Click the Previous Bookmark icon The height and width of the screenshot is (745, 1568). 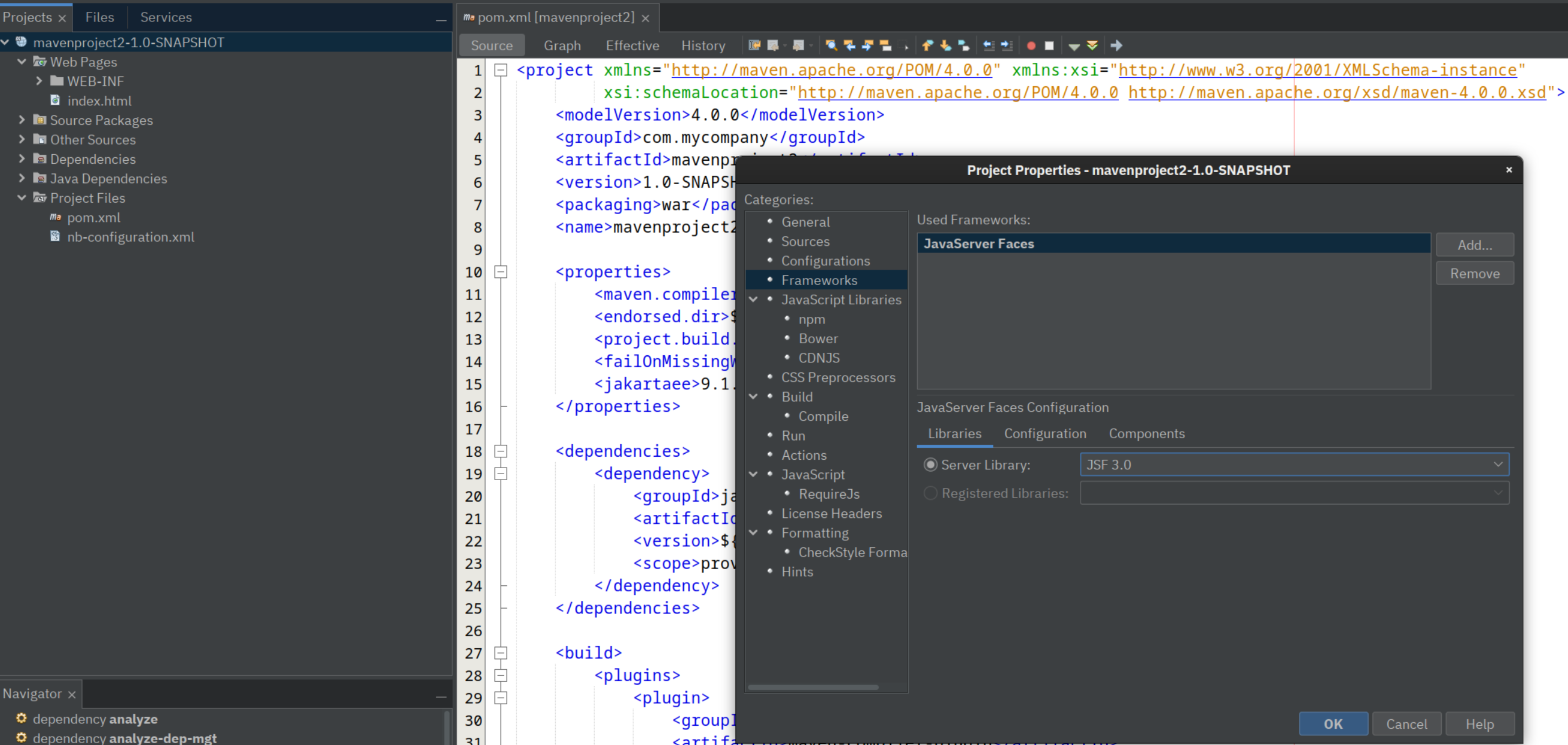(x=927, y=45)
